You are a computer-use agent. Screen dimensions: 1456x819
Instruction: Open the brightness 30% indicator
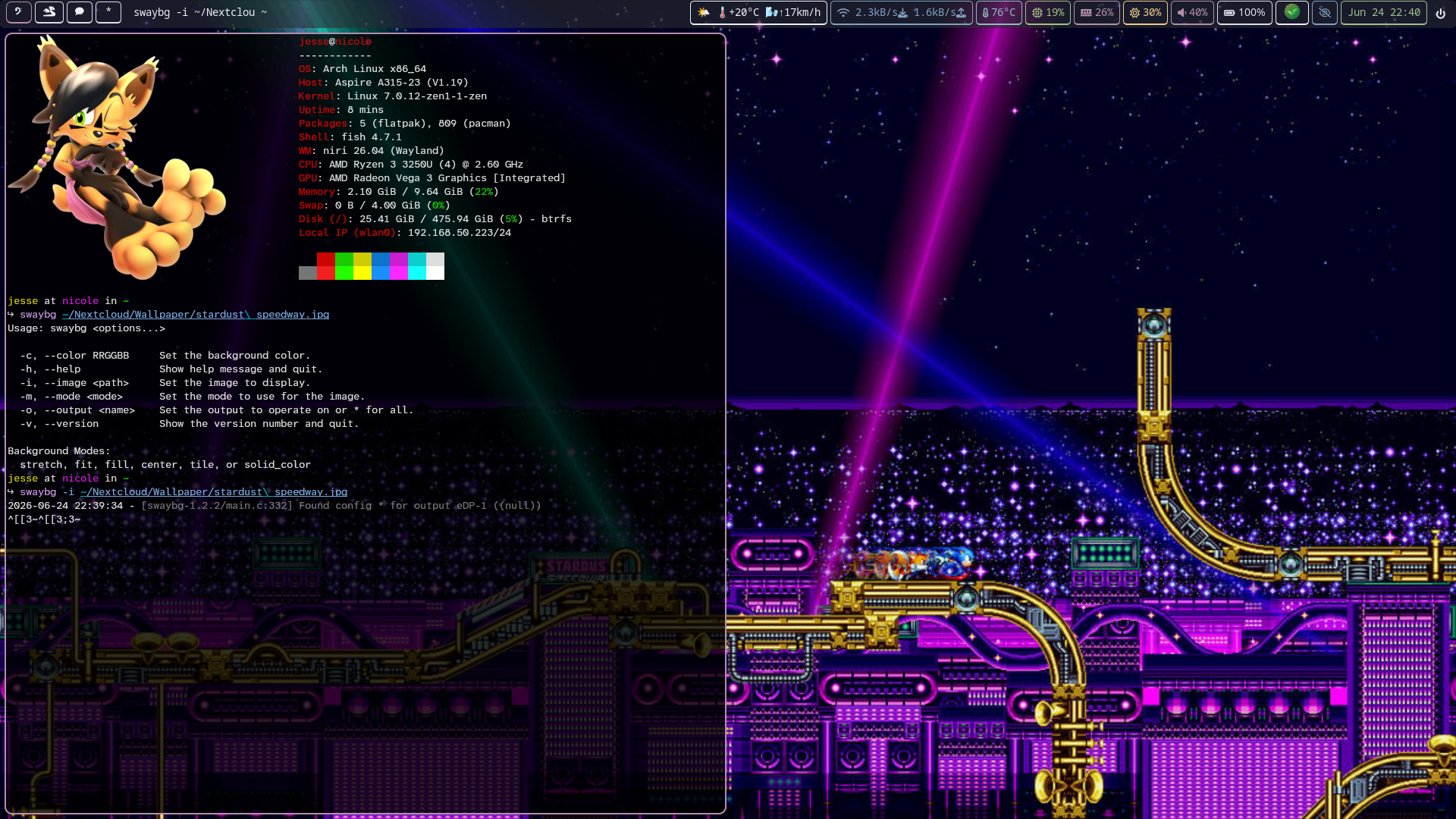pos(1145,12)
